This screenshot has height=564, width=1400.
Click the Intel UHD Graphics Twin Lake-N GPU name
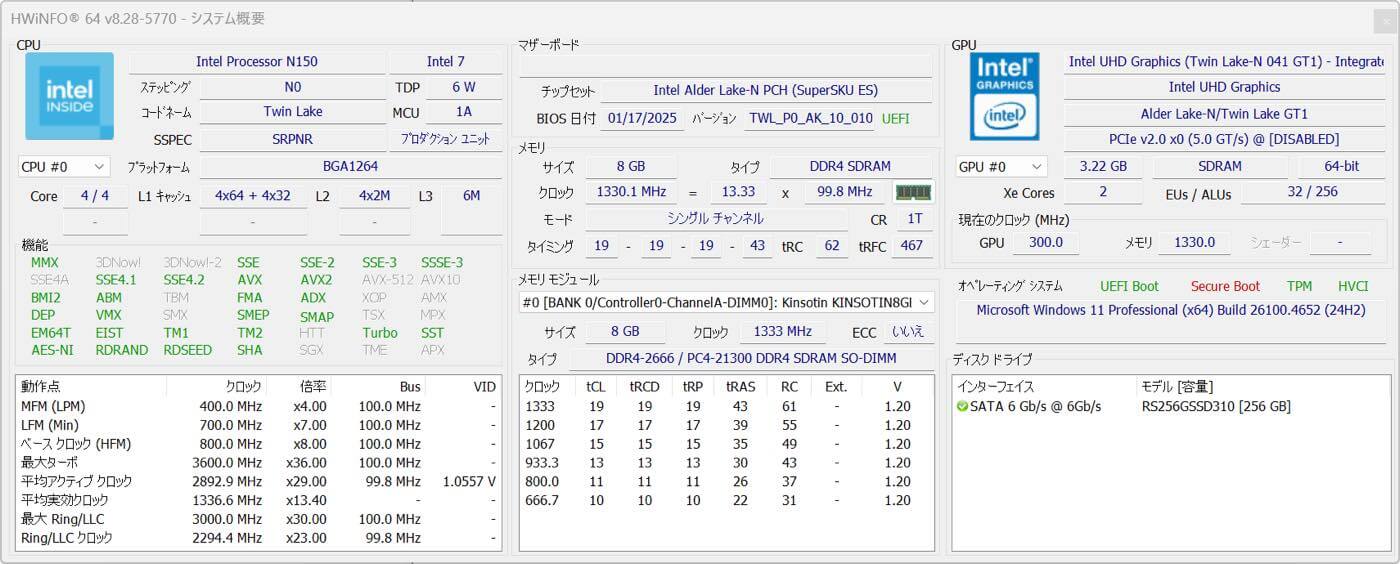(1225, 62)
